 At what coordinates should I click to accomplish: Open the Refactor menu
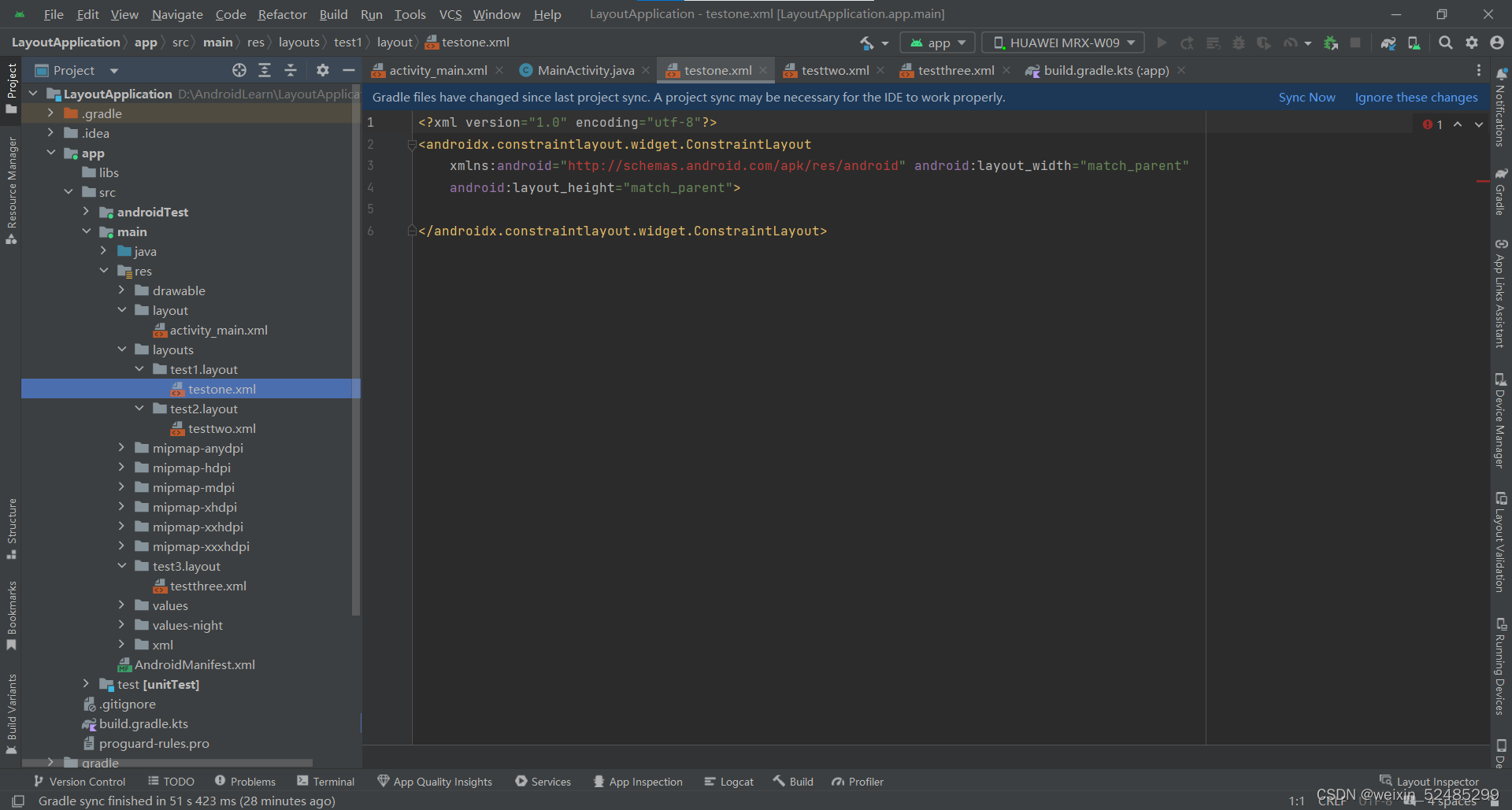tap(281, 14)
